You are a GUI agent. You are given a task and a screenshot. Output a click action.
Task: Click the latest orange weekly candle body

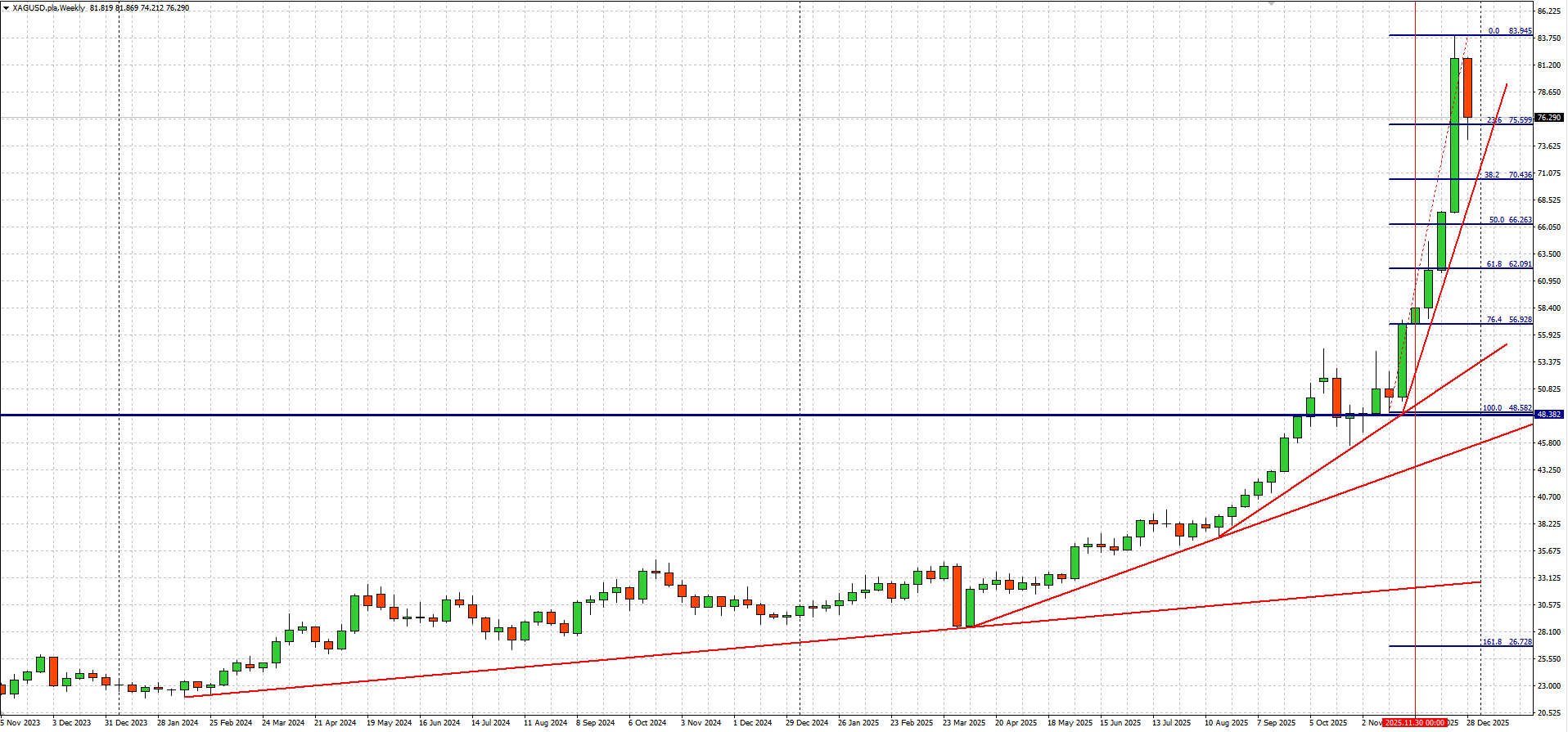coord(1468,88)
